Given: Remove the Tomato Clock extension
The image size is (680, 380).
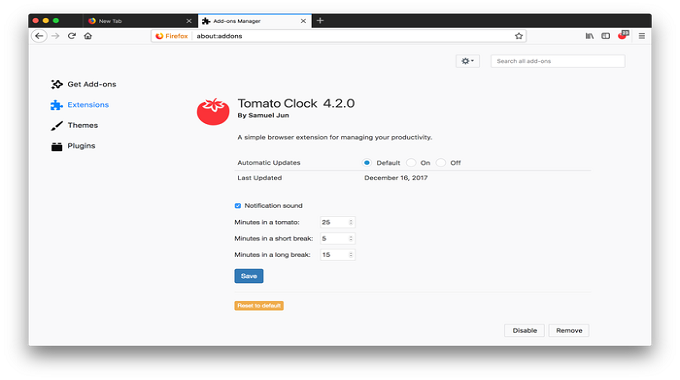Looking at the screenshot, I should pyautogui.click(x=569, y=331).
